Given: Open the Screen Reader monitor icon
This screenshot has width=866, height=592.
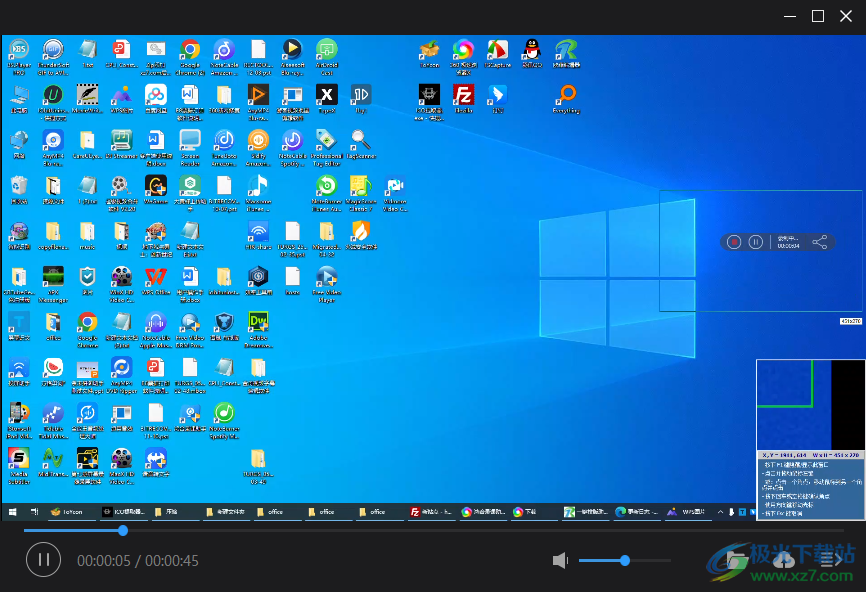Looking at the screenshot, I should click(x=190, y=147).
